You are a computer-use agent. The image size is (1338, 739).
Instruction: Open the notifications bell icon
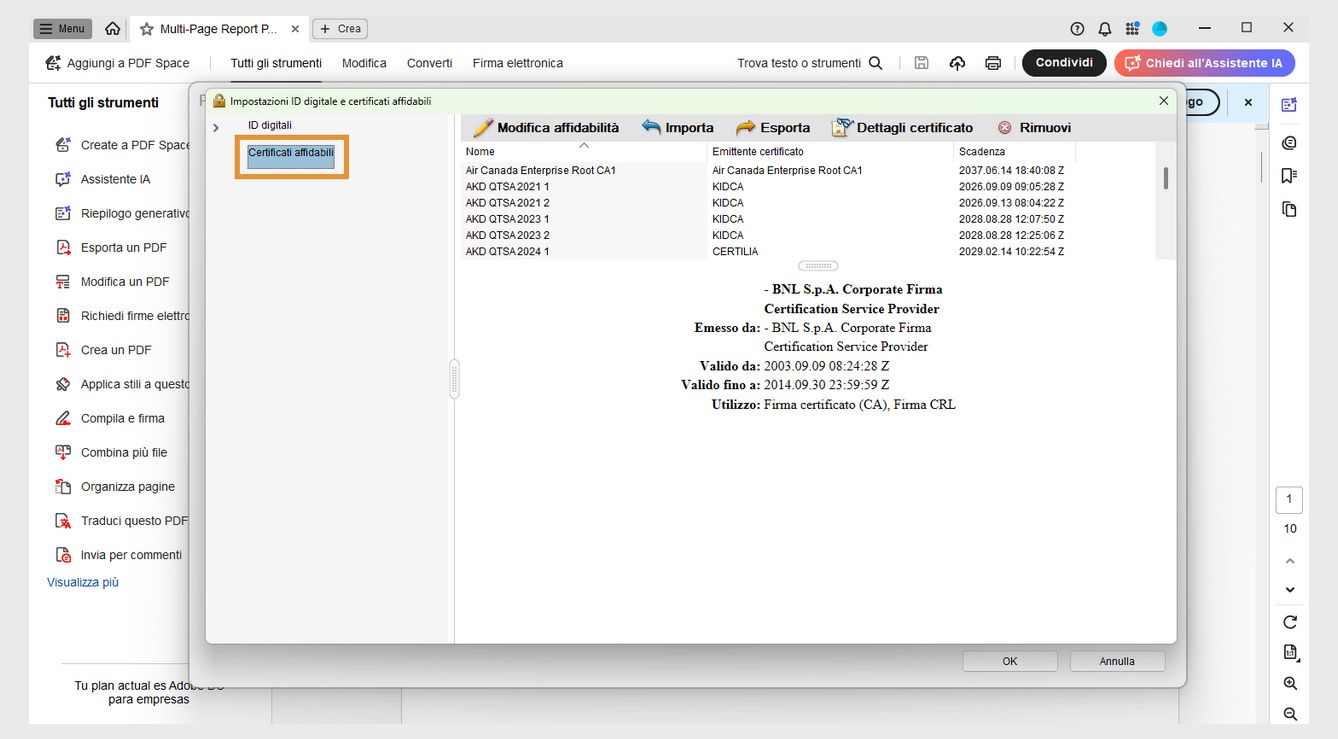1105,29
